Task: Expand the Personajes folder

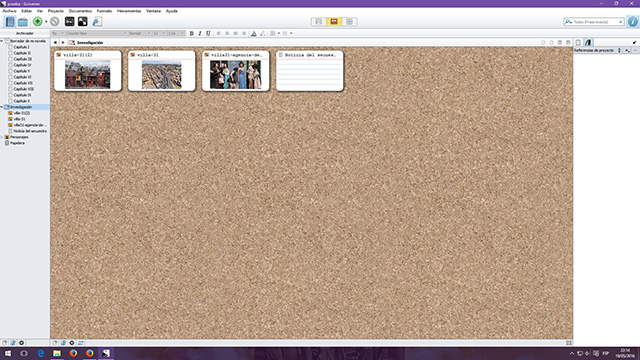Action: tap(2, 137)
